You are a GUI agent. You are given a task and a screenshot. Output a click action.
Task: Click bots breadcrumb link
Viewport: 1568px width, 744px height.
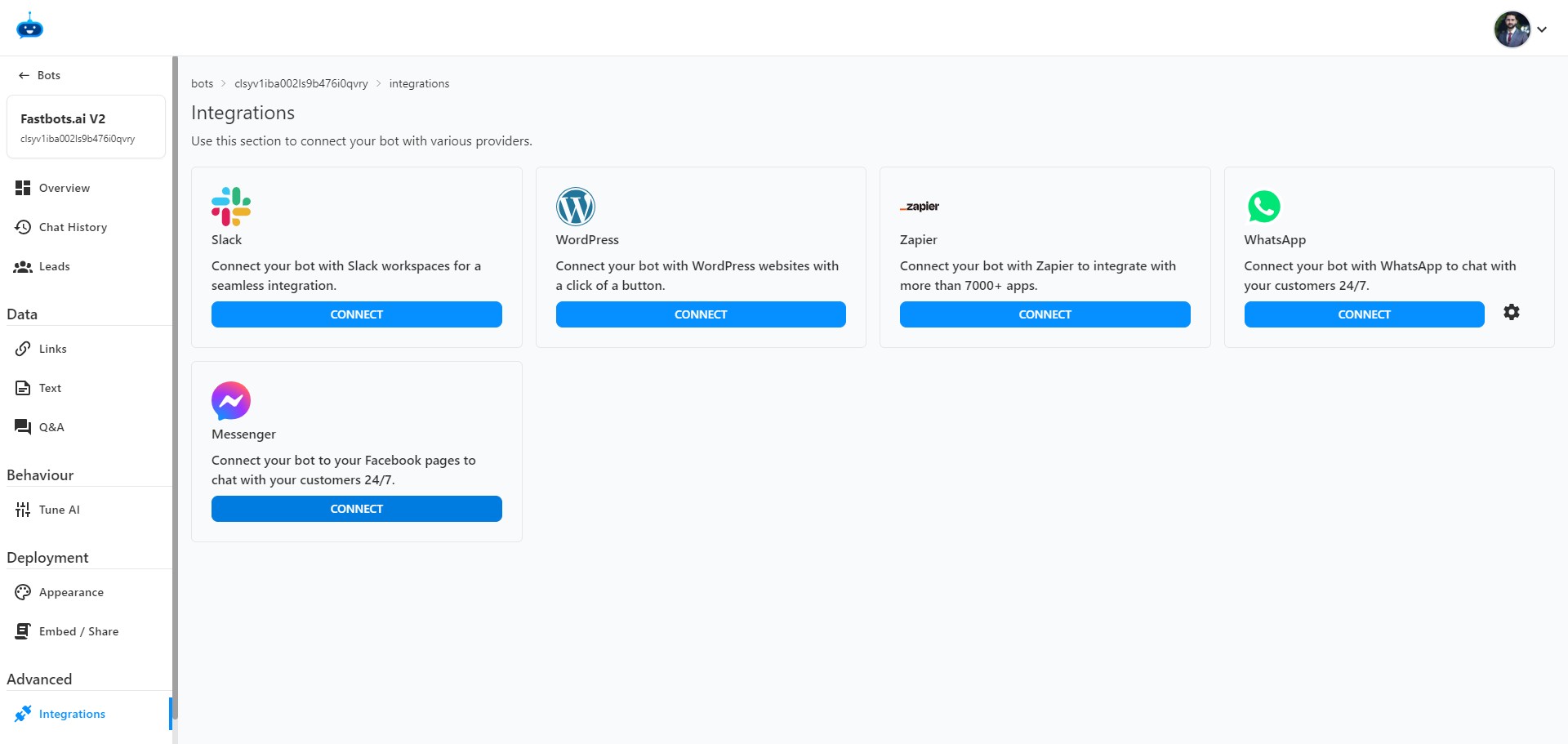pyautogui.click(x=202, y=83)
